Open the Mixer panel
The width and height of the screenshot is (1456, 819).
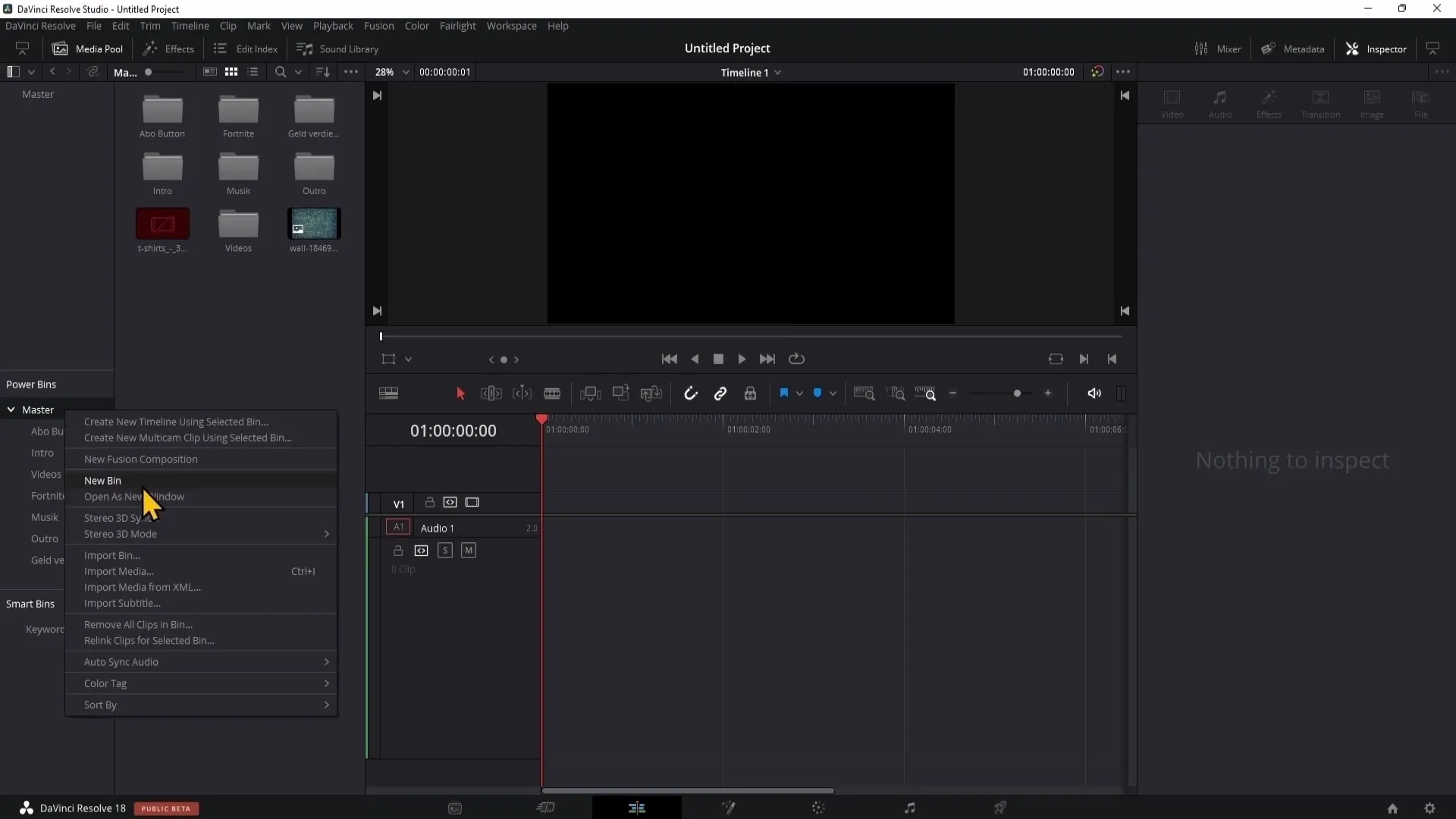(x=1218, y=49)
